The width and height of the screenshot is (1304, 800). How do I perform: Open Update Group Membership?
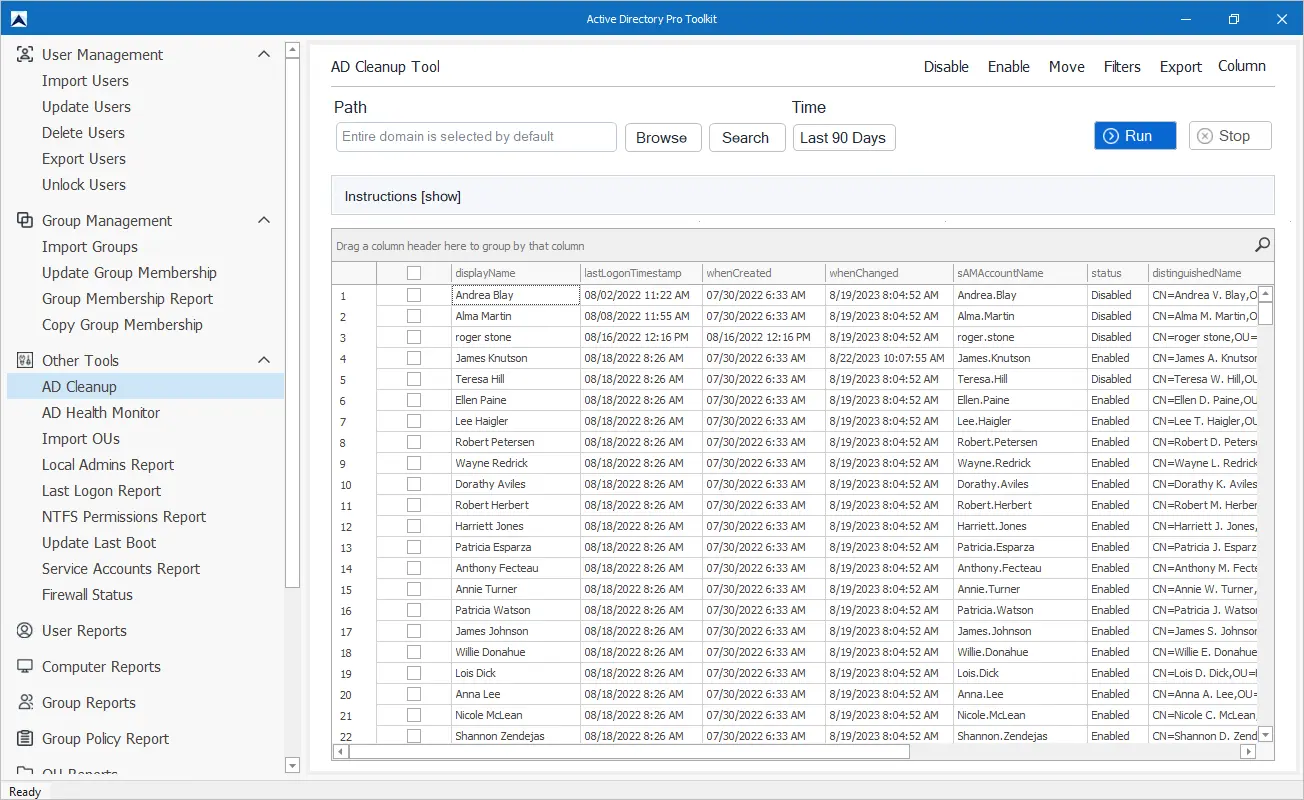pos(129,273)
